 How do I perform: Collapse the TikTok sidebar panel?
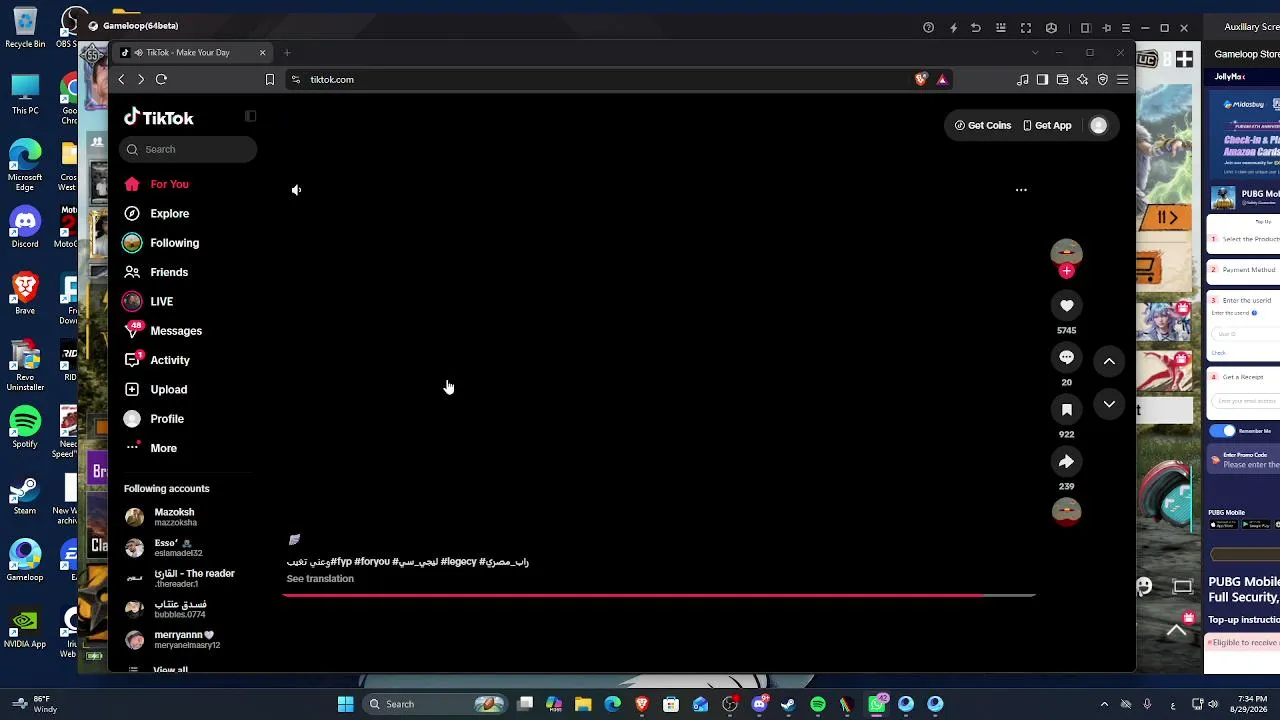[250, 116]
